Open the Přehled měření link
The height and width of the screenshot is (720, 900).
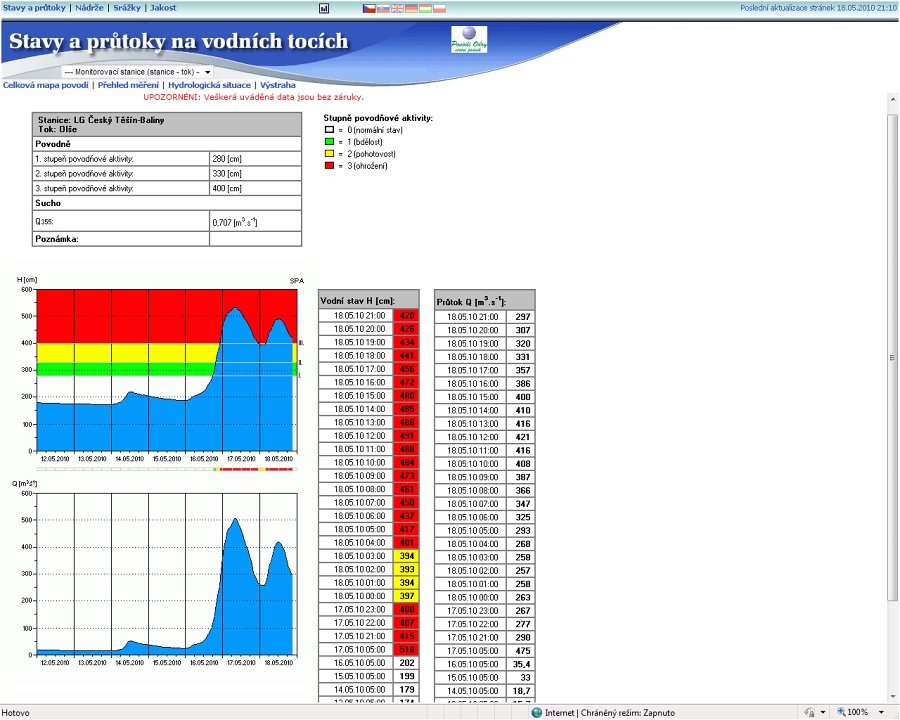click(129, 85)
